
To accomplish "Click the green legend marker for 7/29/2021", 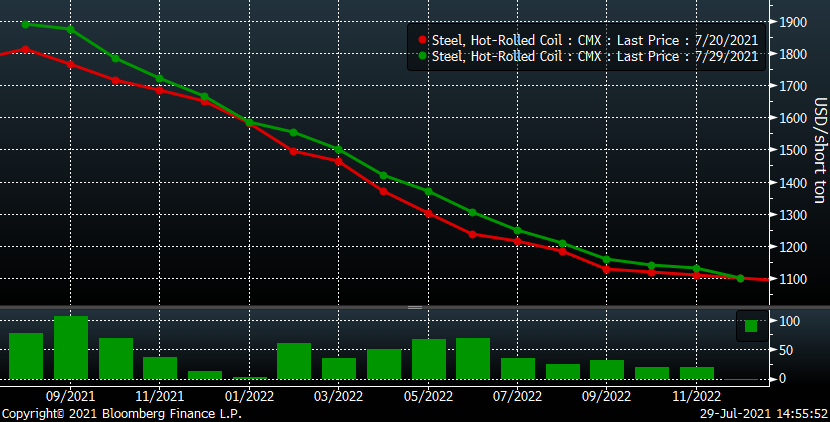I will coord(422,56).
